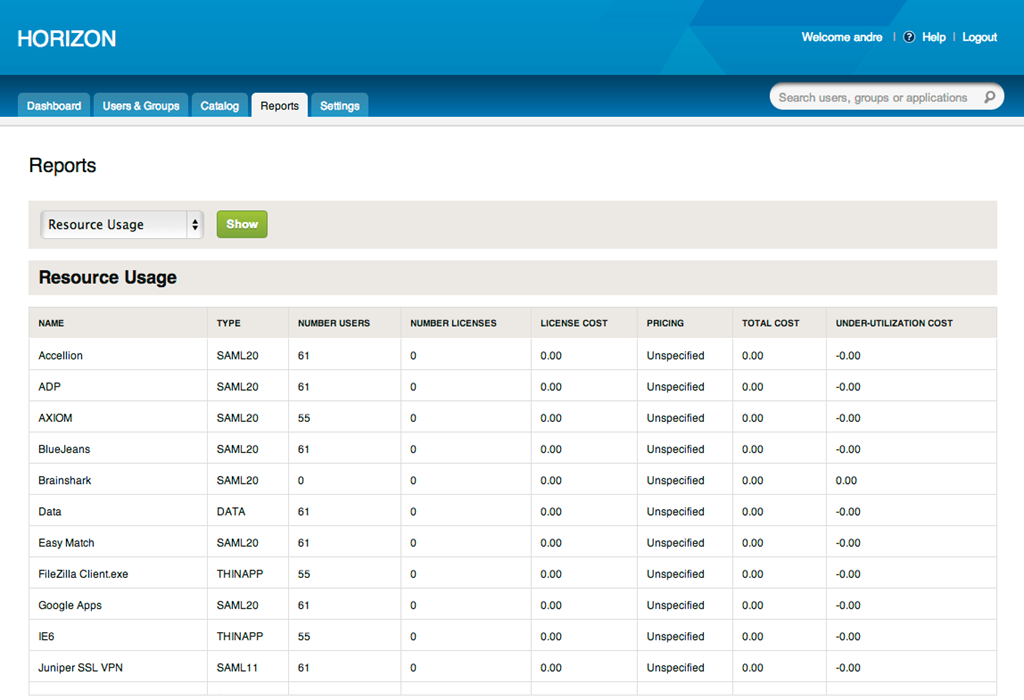The image size is (1024, 700).
Task: Click the TYPE column header
Action: tap(229, 323)
